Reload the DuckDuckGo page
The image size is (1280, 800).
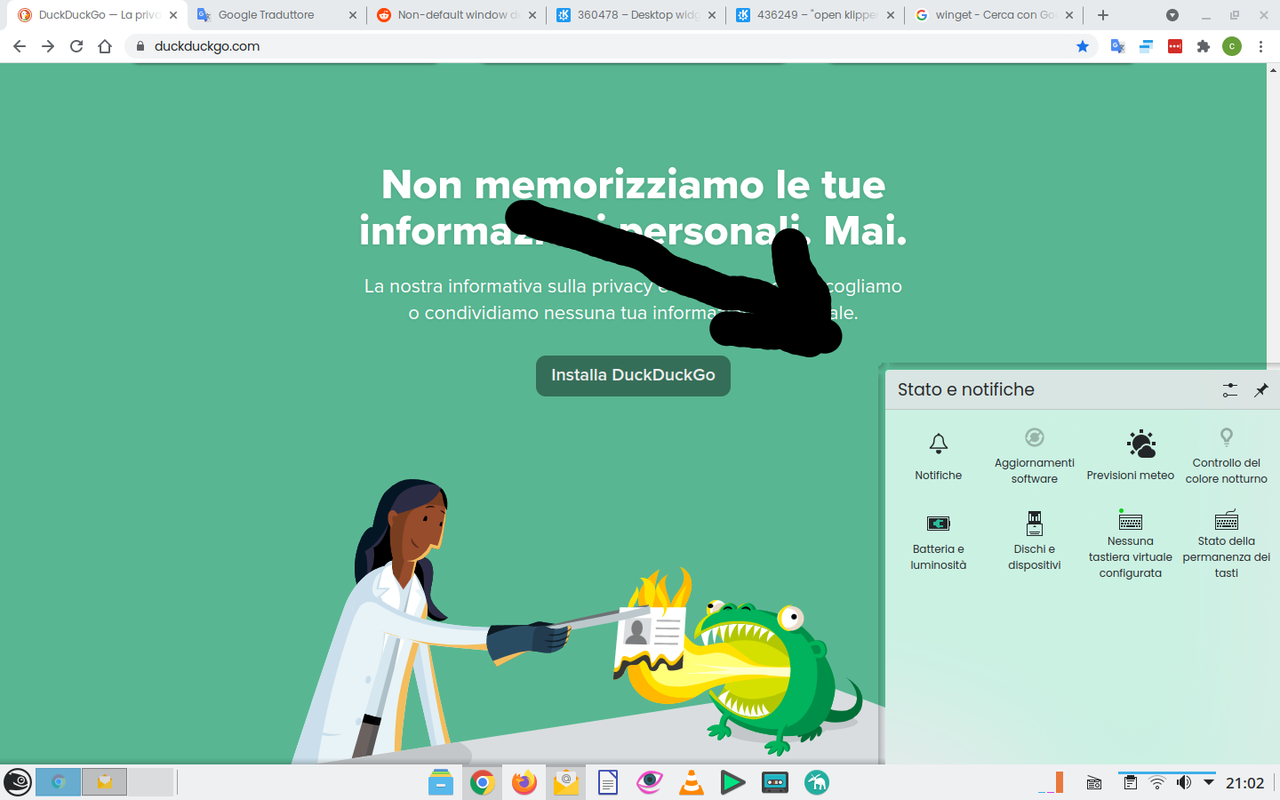pyautogui.click(x=76, y=46)
